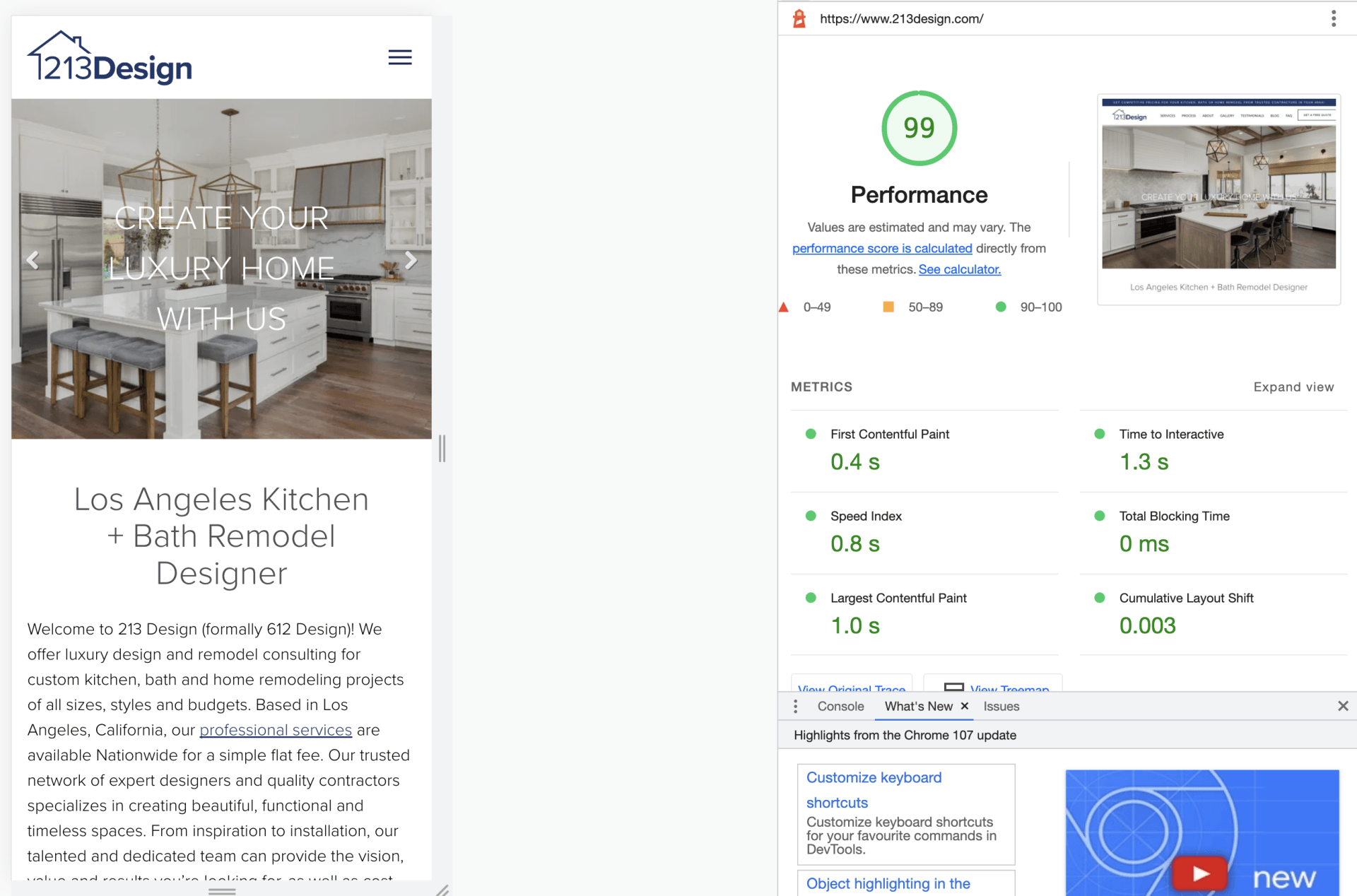
Task: Expand view of the metrics section
Action: coord(1293,387)
